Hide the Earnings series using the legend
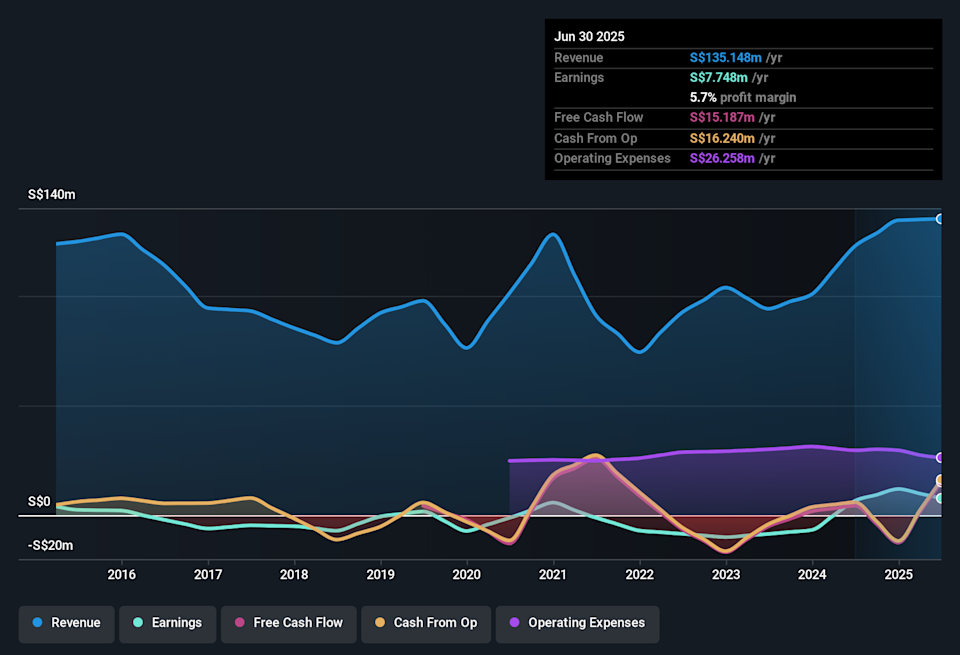 pyautogui.click(x=168, y=623)
